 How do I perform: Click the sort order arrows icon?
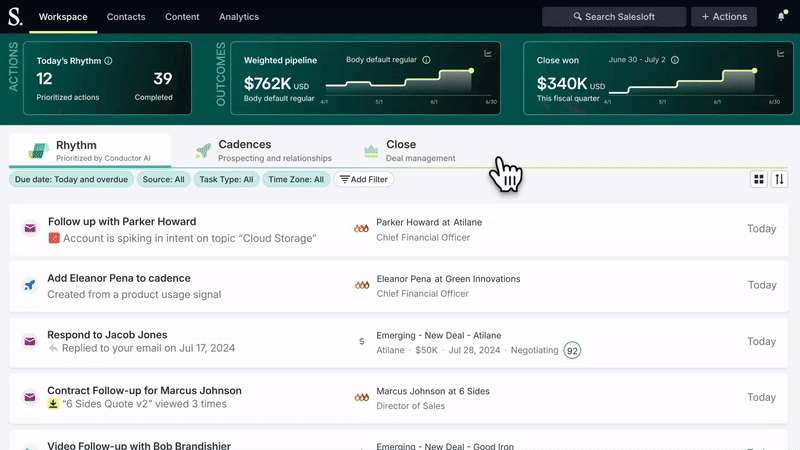click(779, 179)
